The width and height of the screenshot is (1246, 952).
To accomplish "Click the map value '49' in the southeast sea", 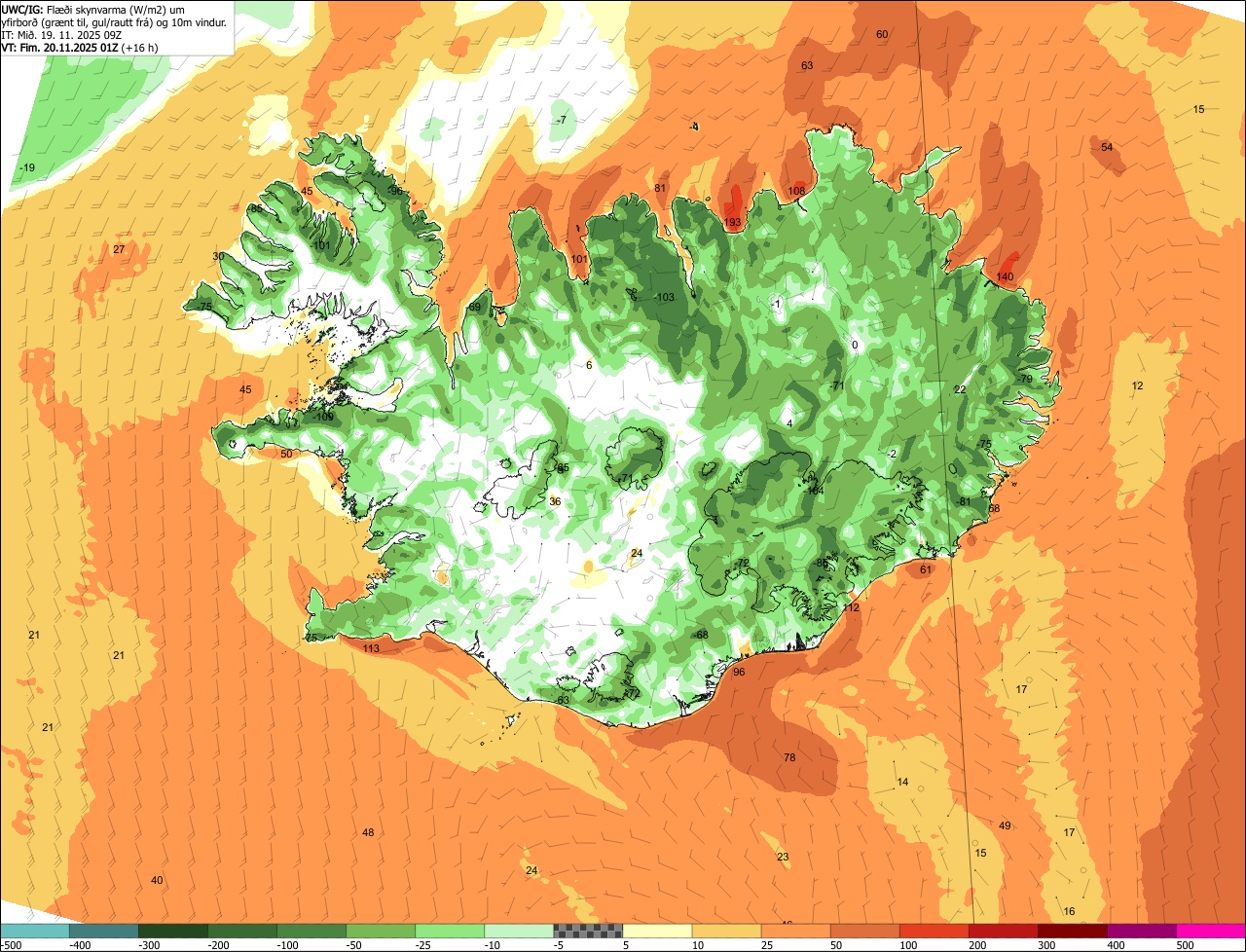I will (x=1005, y=826).
